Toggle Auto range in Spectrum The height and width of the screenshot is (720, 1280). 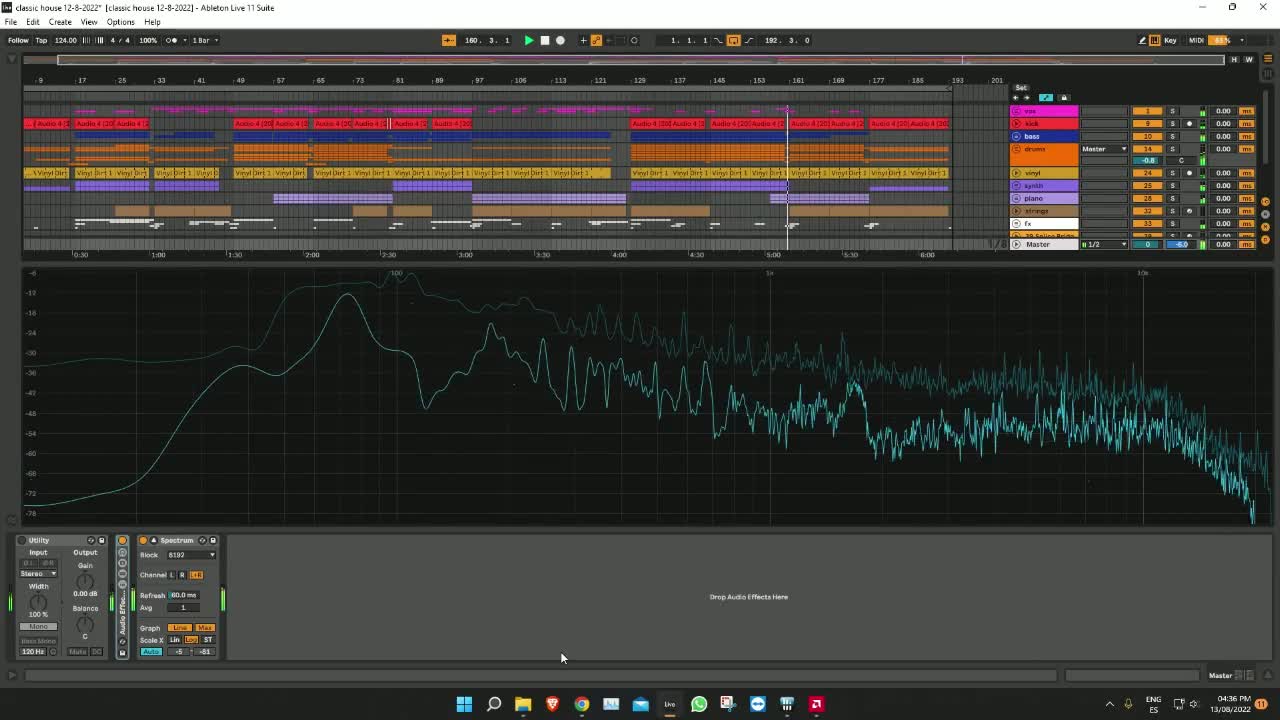151,652
